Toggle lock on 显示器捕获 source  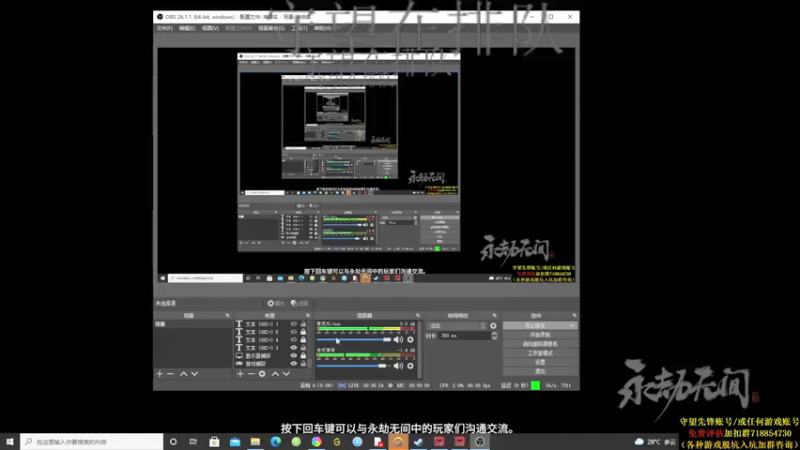(303, 356)
